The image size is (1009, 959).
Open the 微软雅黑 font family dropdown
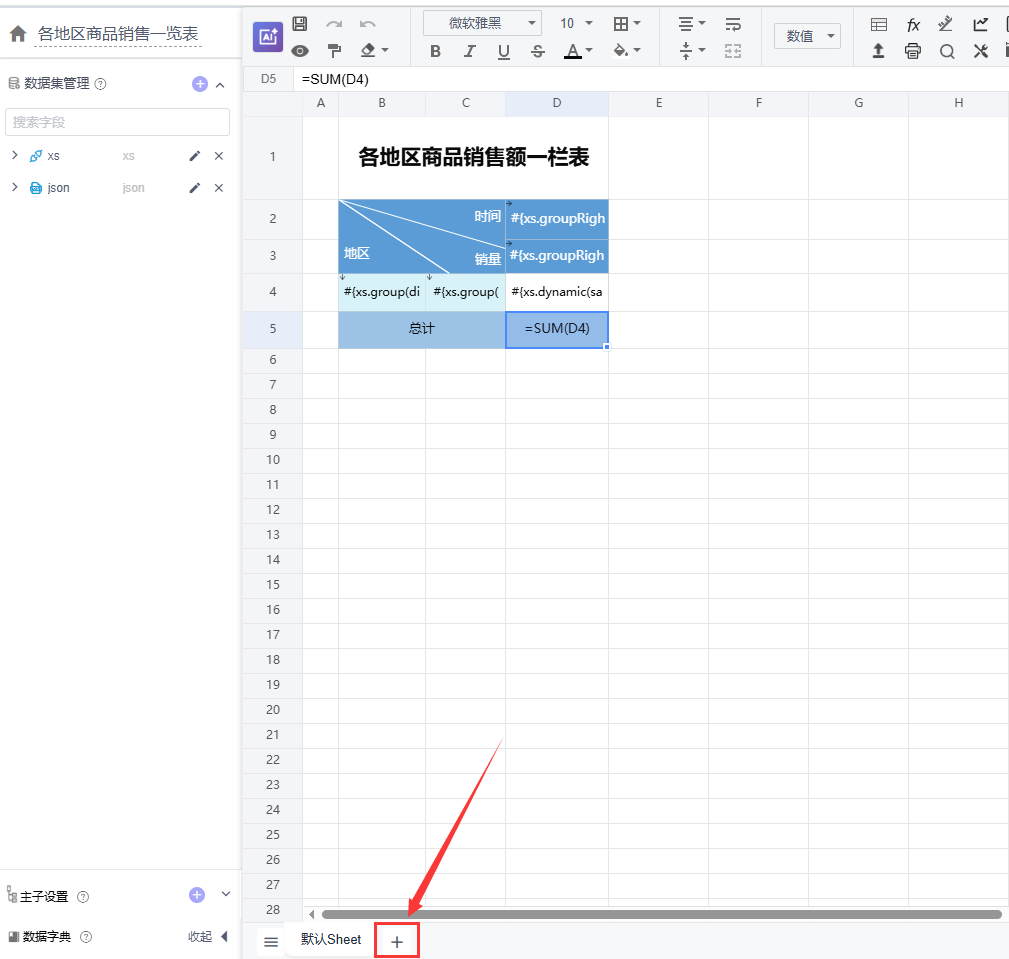(482, 23)
